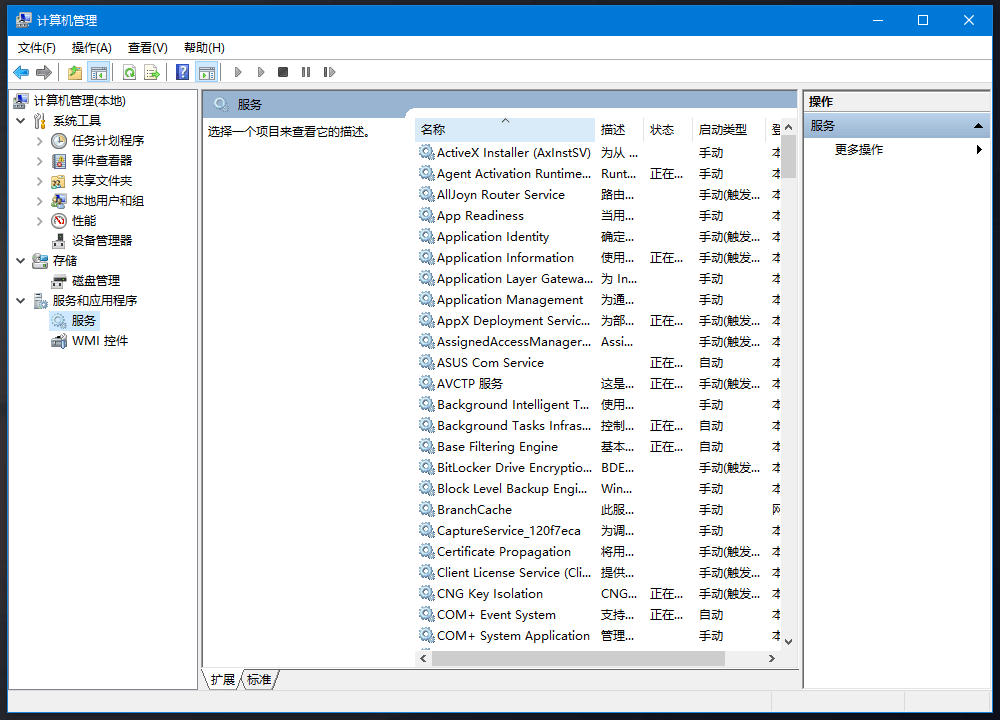Image resolution: width=1000 pixels, height=720 pixels.
Task: Select 任务计划程序 in the tree
Action: click(x=108, y=141)
